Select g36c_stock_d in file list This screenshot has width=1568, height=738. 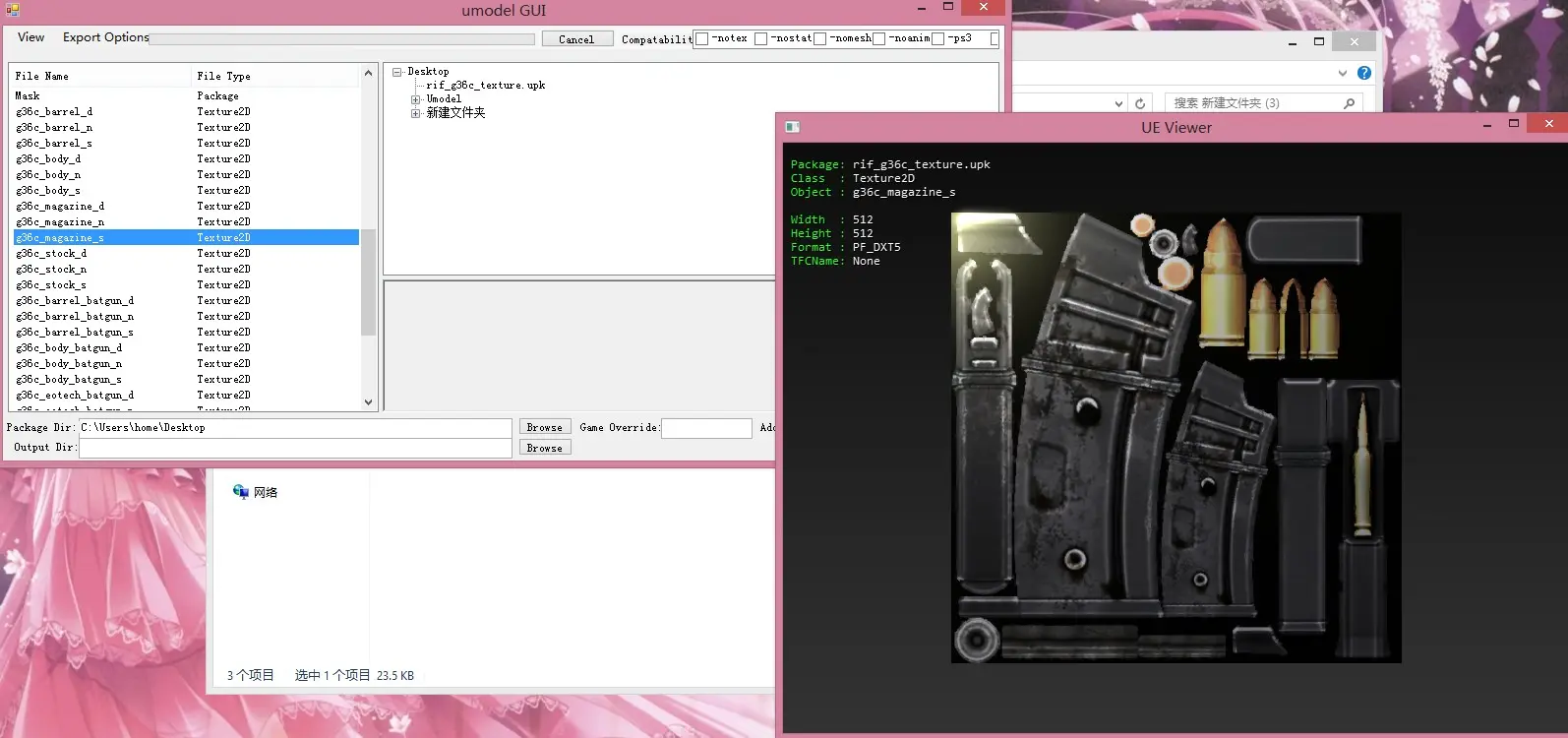pyautogui.click(x=186, y=254)
